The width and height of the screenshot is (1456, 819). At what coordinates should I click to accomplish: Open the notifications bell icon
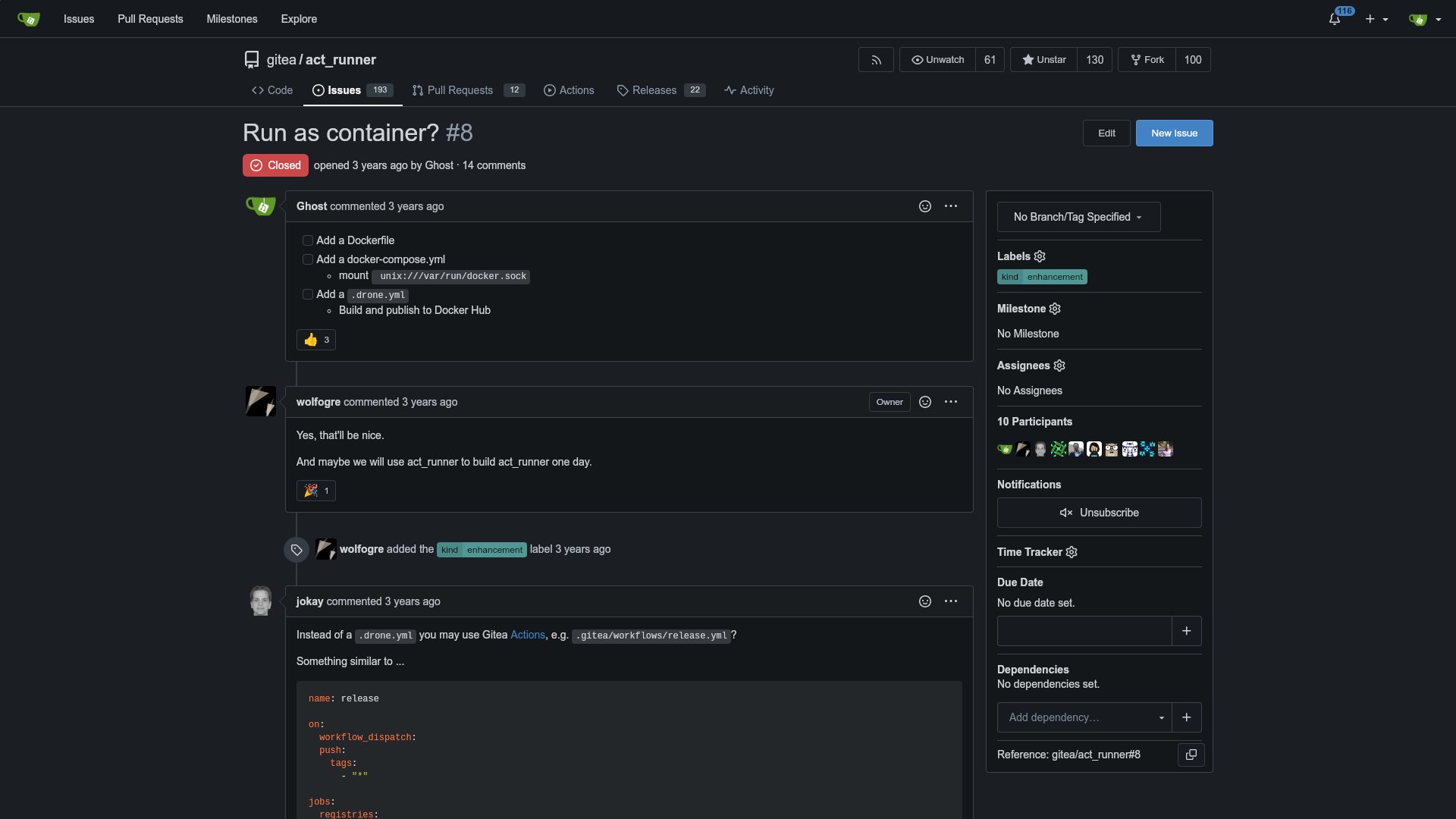[1335, 19]
